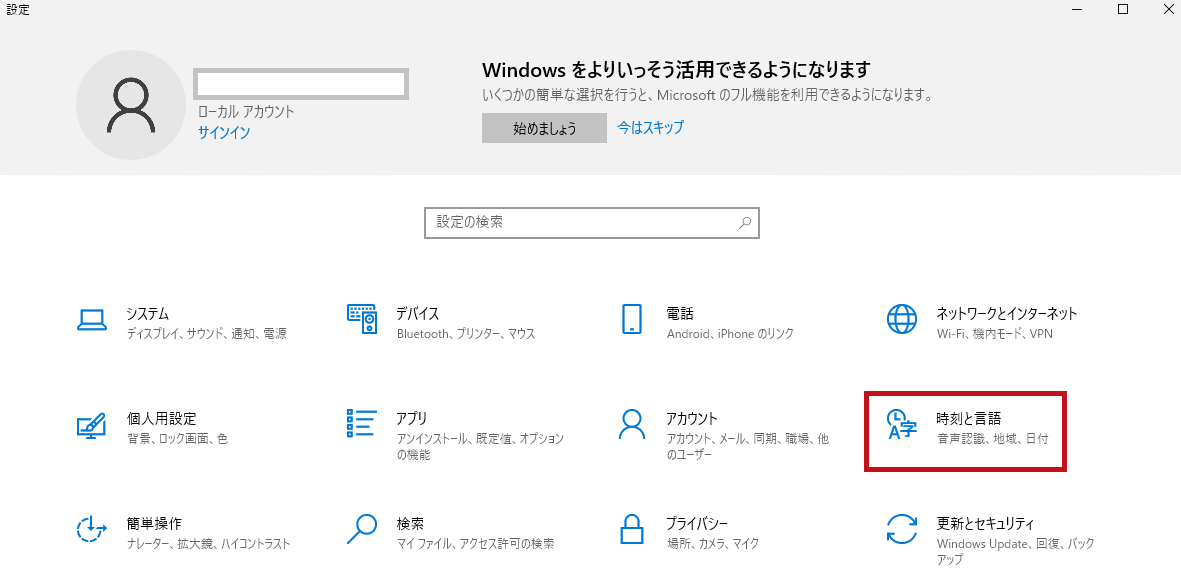Open the 電話 phone icon

[632, 320]
